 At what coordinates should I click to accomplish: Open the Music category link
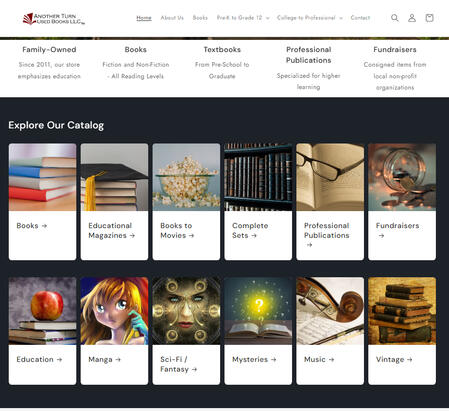(x=319, y=359)
